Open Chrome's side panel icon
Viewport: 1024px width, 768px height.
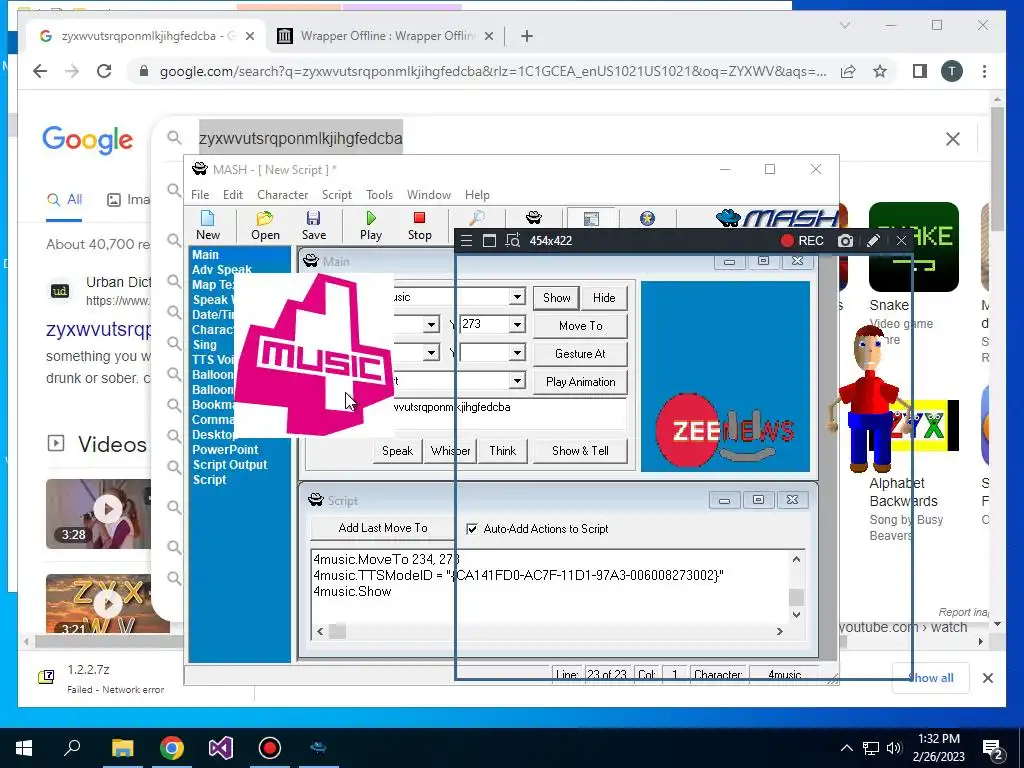920,71
